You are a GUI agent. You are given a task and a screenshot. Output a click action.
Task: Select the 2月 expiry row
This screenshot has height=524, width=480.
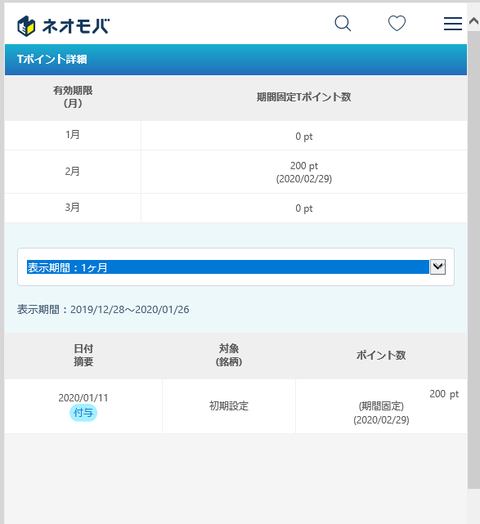[x=236, y=172]
